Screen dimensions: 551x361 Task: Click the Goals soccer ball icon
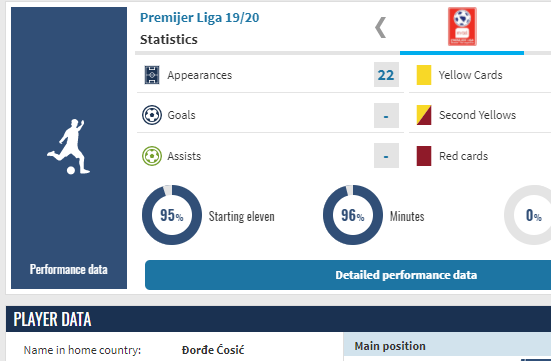[x=152, y=115]
